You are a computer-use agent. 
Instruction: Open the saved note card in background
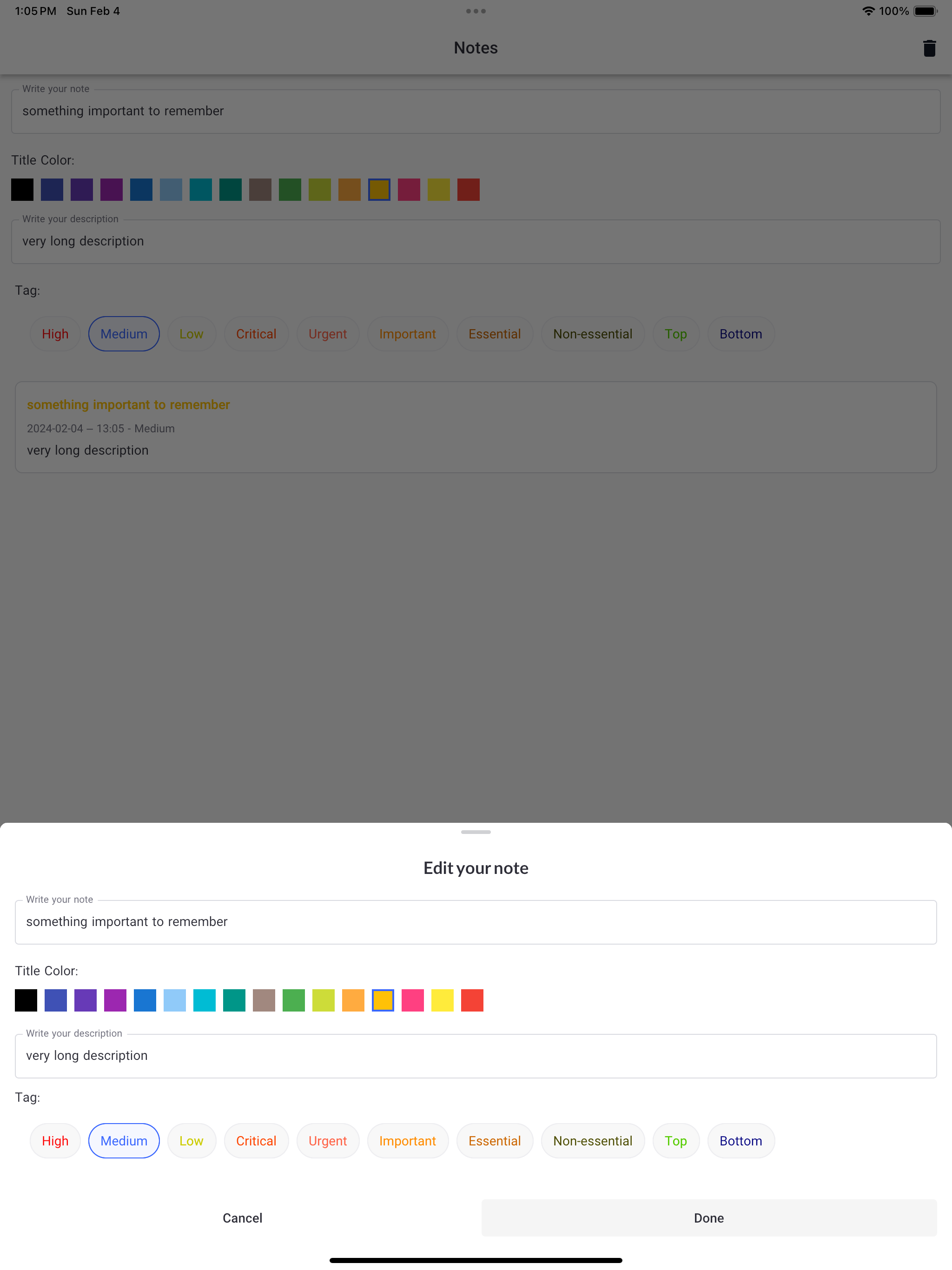[476, 427]
